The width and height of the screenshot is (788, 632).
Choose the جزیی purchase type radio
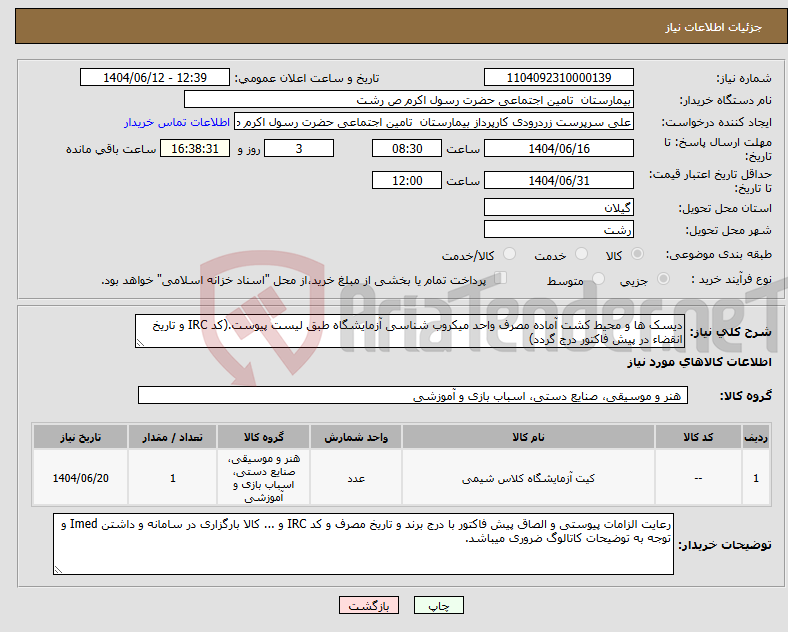663,279
